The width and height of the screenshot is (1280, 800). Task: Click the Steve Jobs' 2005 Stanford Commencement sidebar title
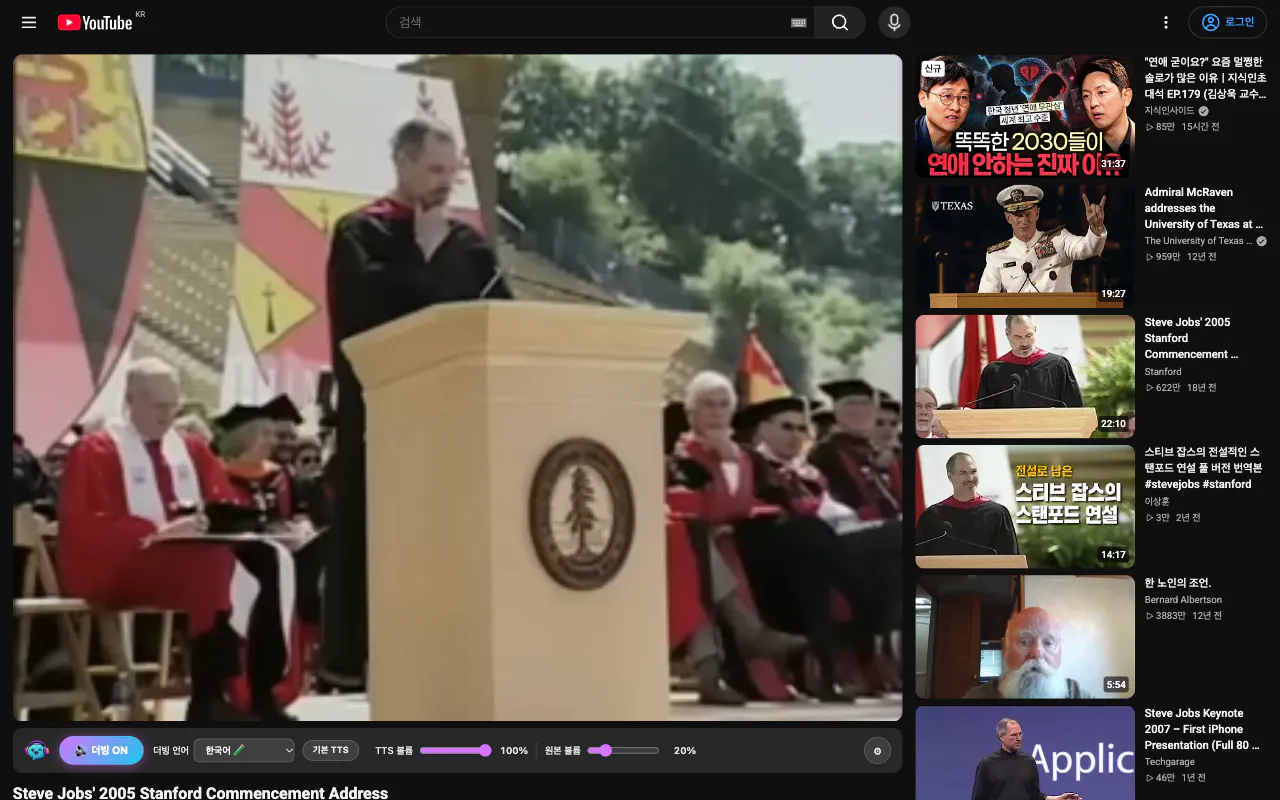point(1192,338)
